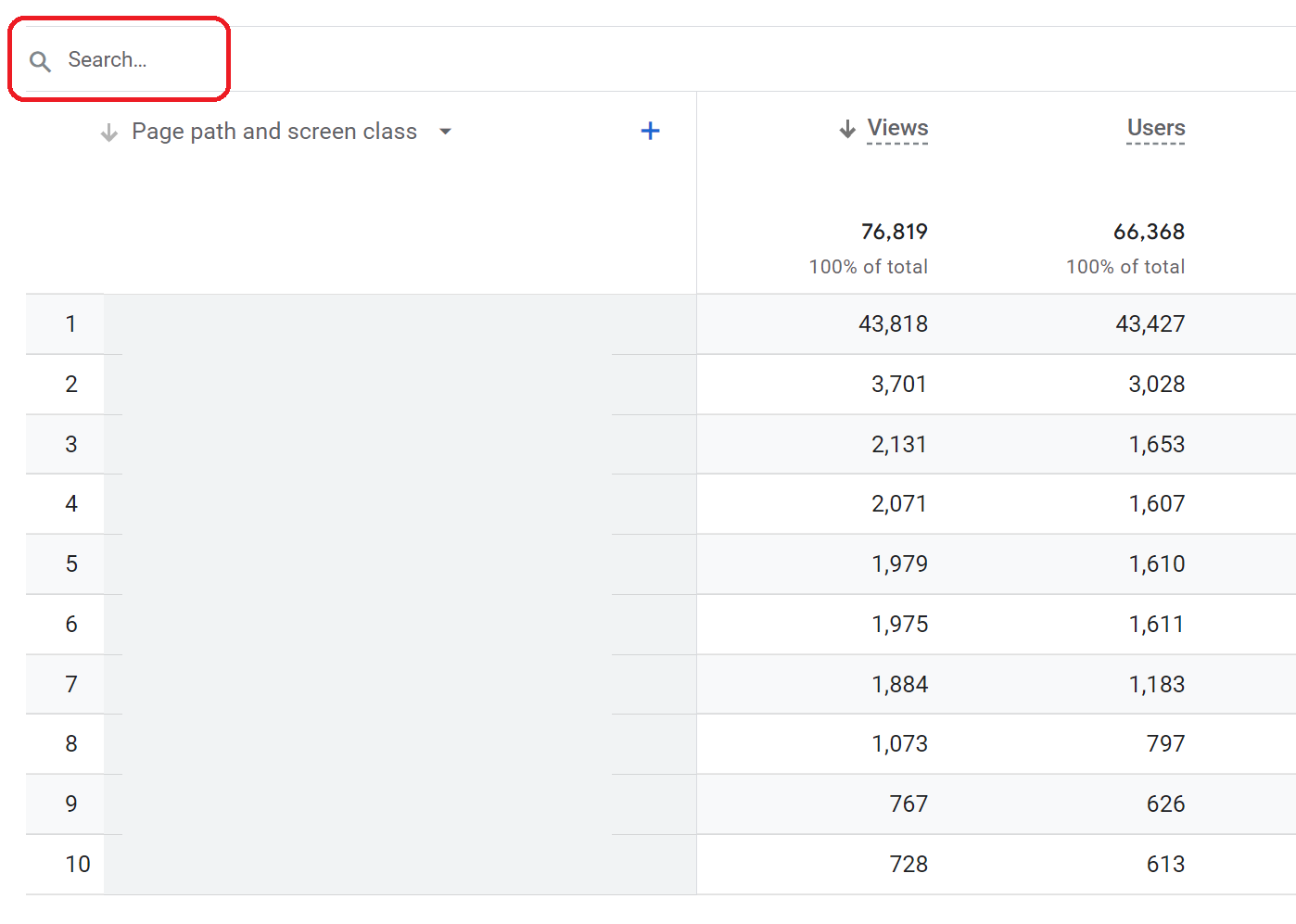Viewport: 1296px width, 924px height.
Task: Click the 3,701 views cell
Action: click(x=899, y=385)
